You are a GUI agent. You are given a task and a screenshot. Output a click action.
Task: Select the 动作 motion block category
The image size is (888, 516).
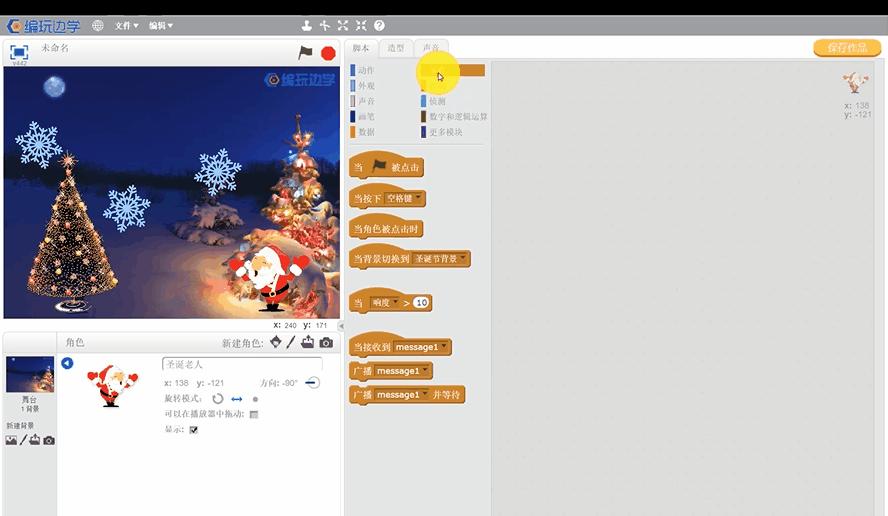point(366,71)
